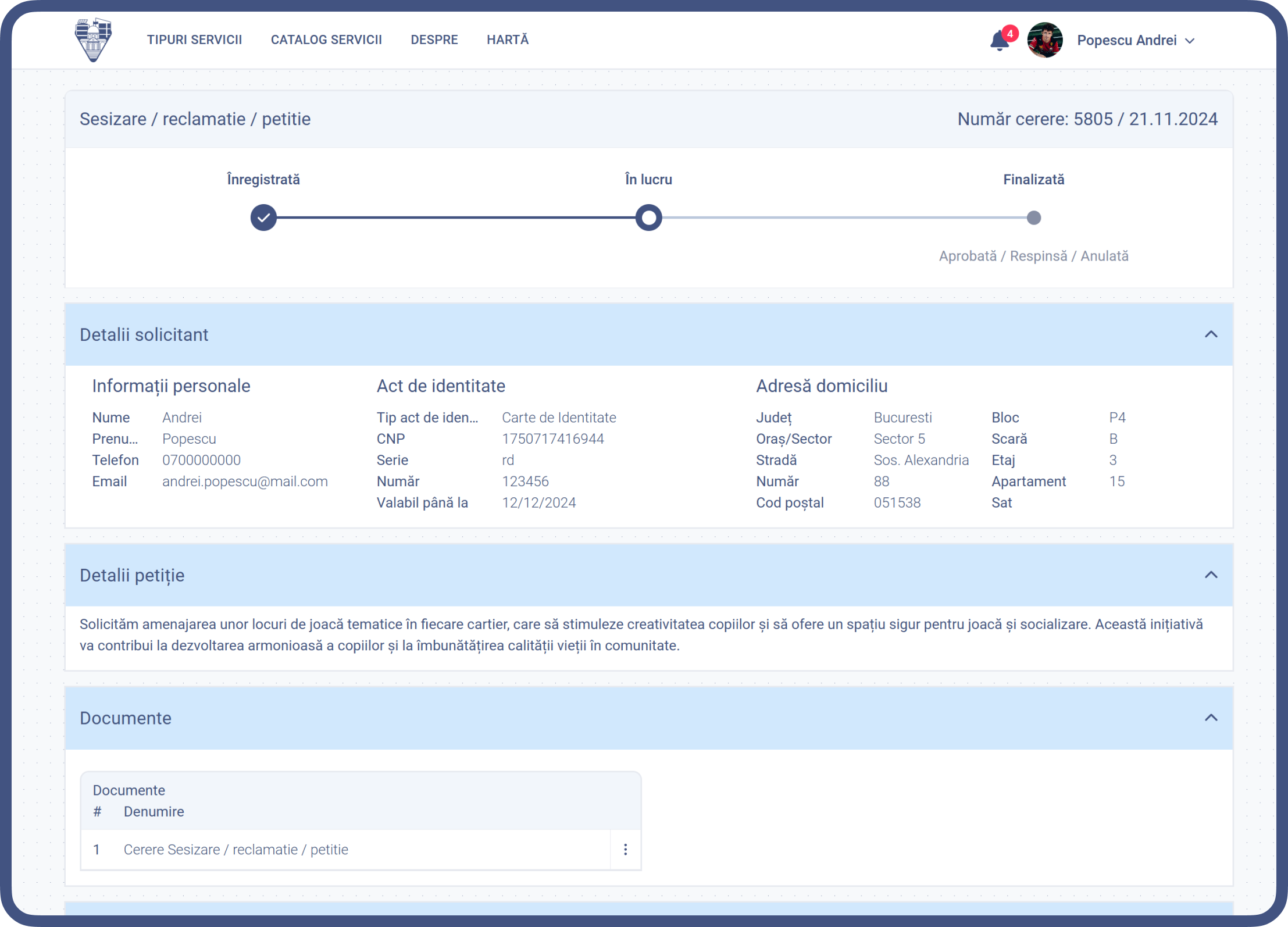The image size is (1288, 927).
Task: Click the Aprobată / Respinsă / Anulată label
Action: click(x=1033, y=256)
